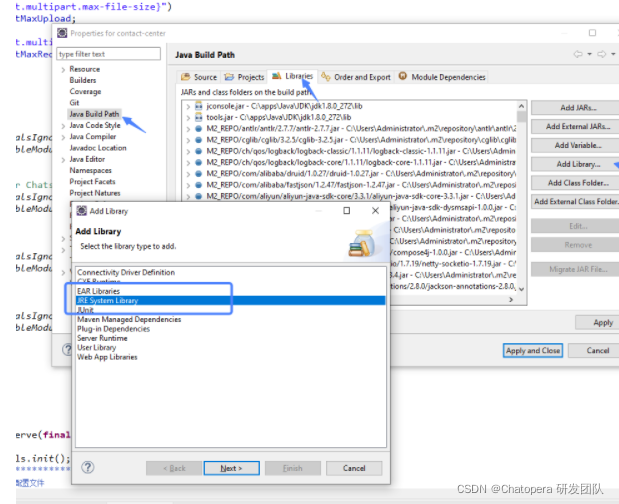
Task: Click the forward navigation arrow icon
Action: coord(602,54)
